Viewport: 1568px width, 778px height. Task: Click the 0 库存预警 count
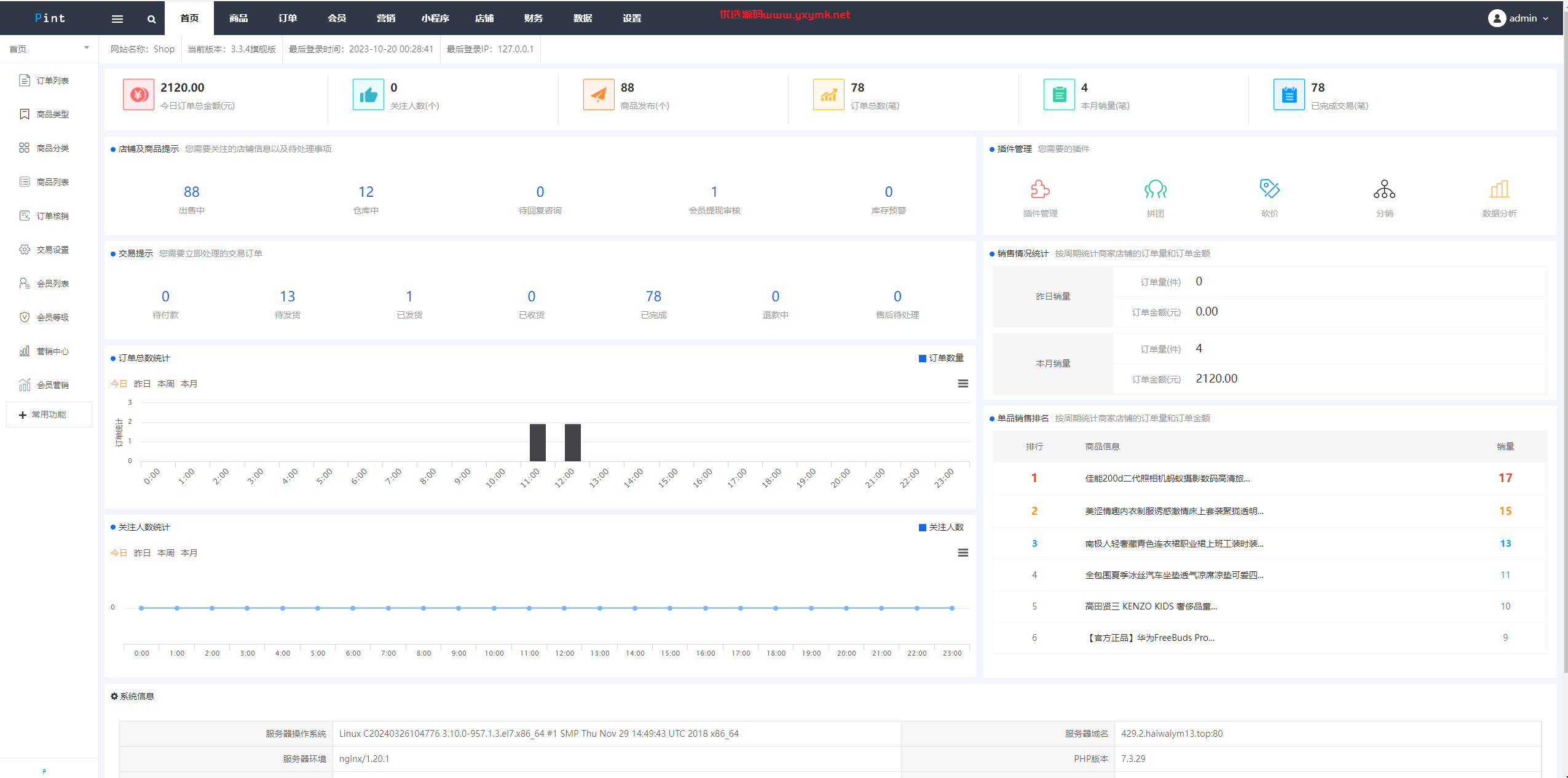pos(889,192)
